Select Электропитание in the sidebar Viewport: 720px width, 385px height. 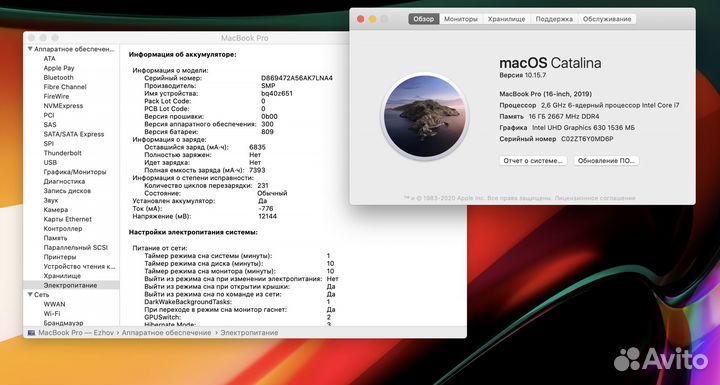point(70,285)
